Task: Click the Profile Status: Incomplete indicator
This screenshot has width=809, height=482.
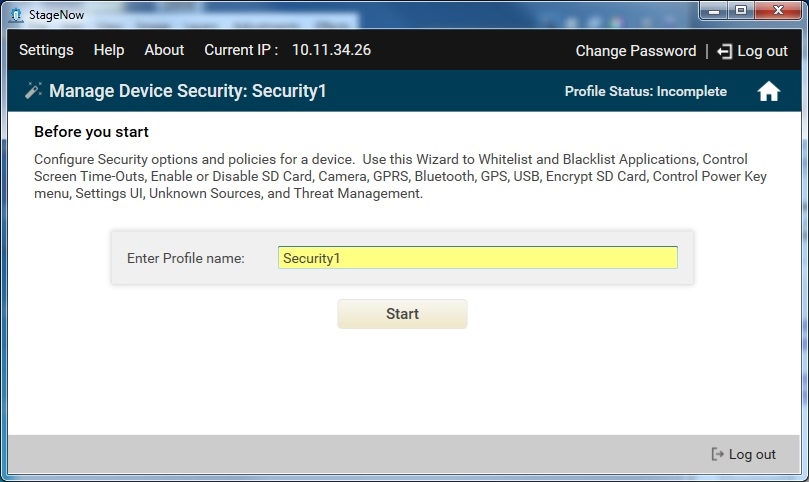Action: pos(645,92)
